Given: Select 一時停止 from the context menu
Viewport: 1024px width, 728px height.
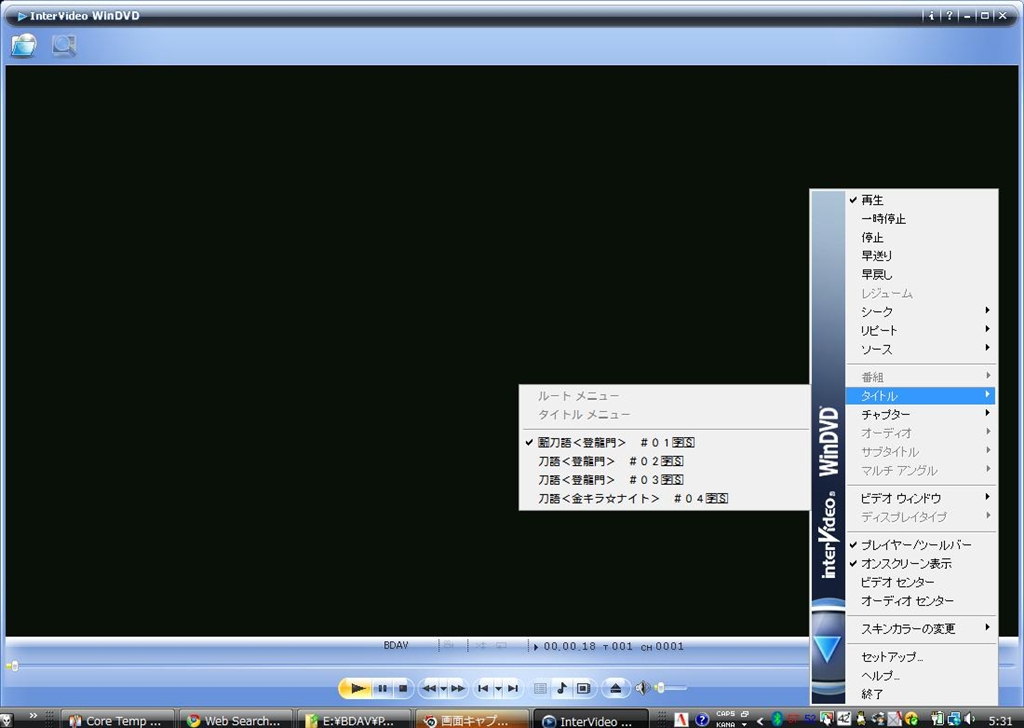Looking at the screenshot, I should (921, 219).
